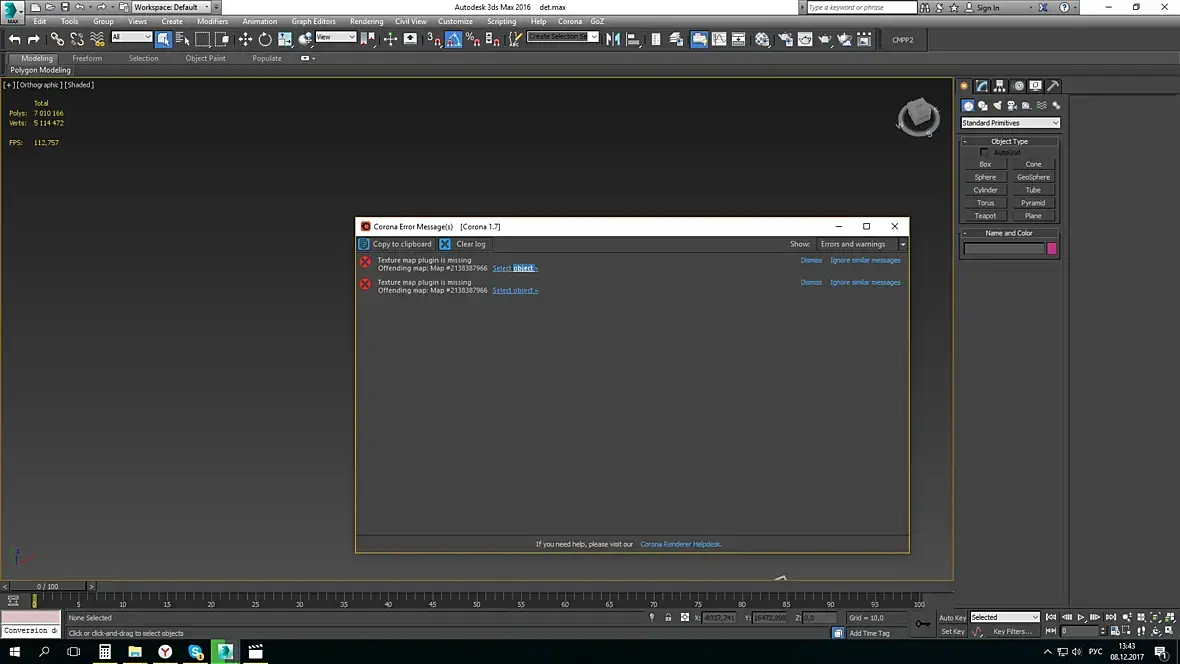Activate the Select and Rotate tool
Image resolution: width=1180 pixels, height=664 pixels.
(x=265, y=39)
